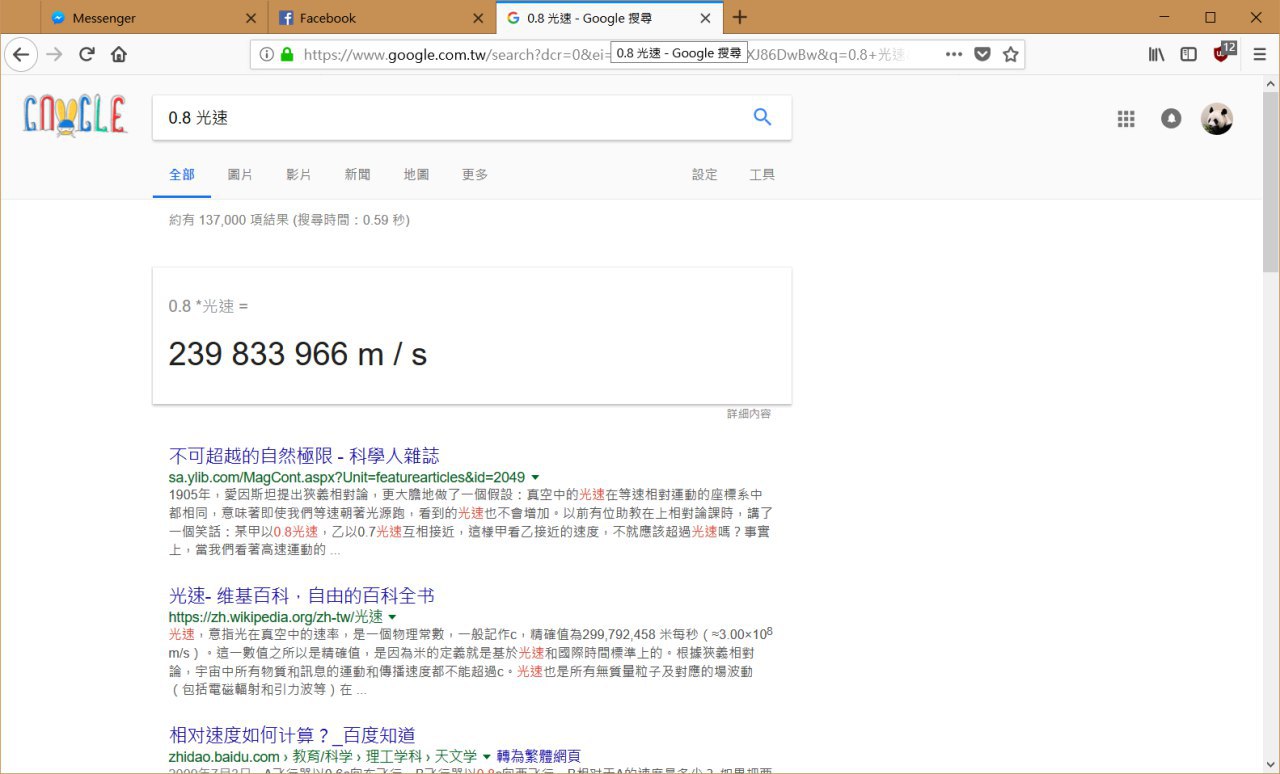Show Firefox Library bookmarks icon
Viewport: 1280px width, 774px height.
(1156, 54)
